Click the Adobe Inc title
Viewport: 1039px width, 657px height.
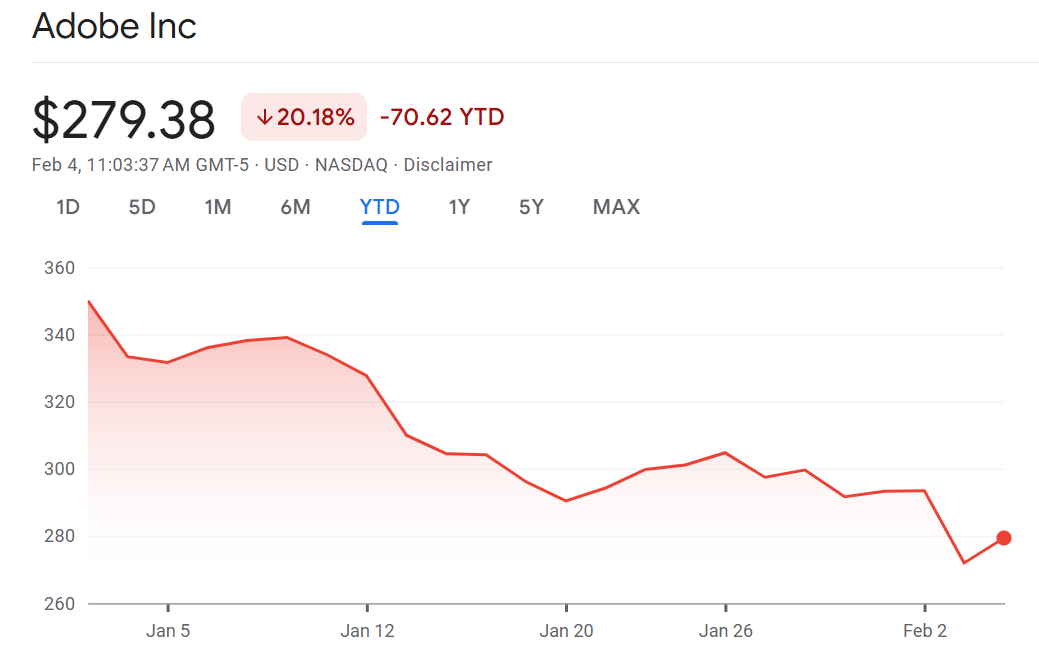(114, 26)
